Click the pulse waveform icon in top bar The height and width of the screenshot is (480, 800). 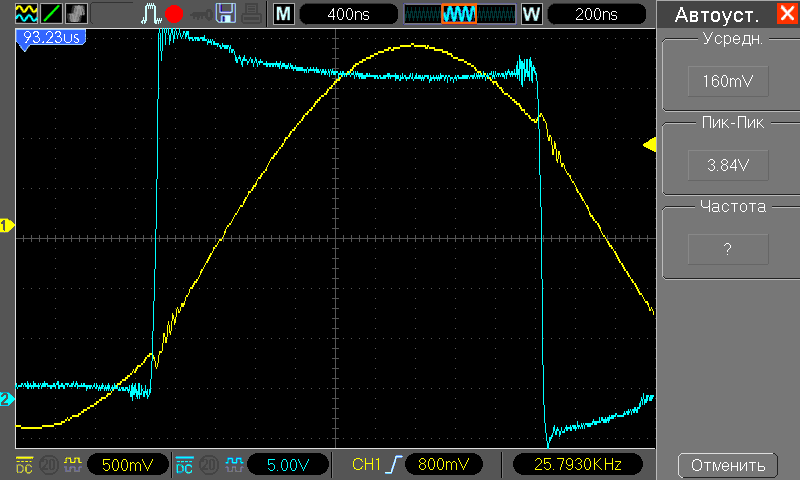151,14
